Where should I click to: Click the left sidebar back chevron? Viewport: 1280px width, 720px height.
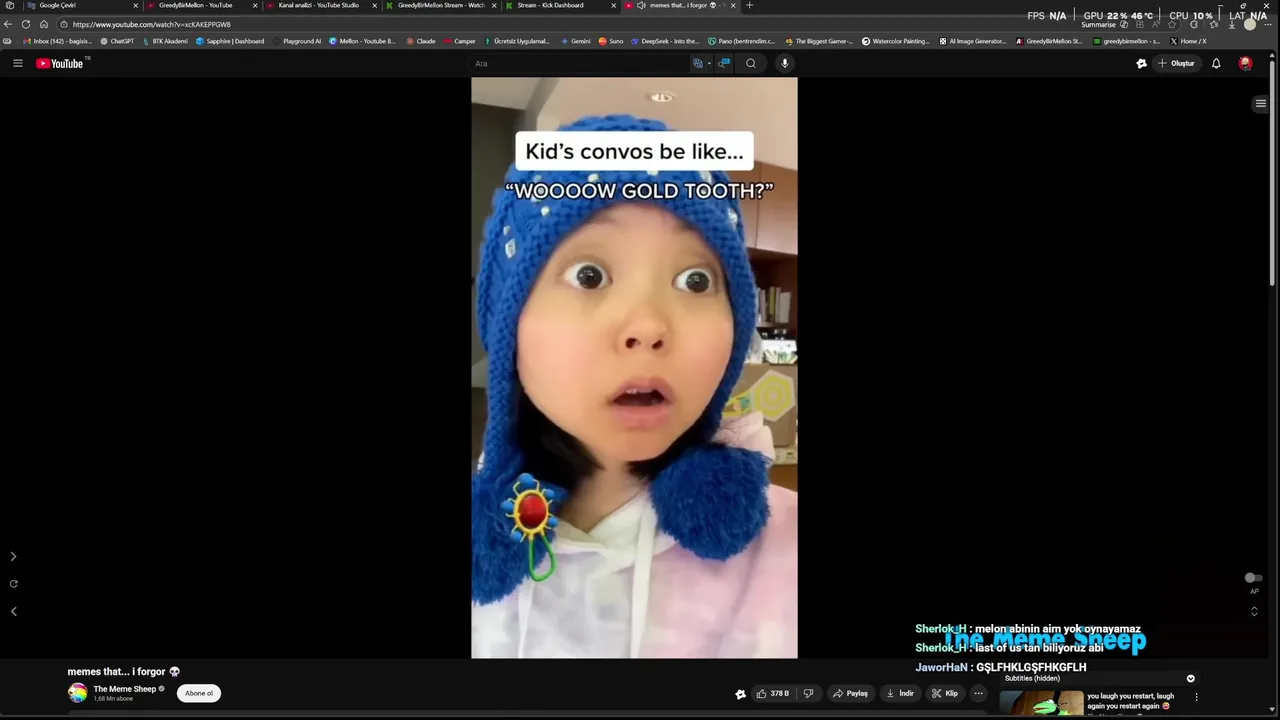[13, 611]
